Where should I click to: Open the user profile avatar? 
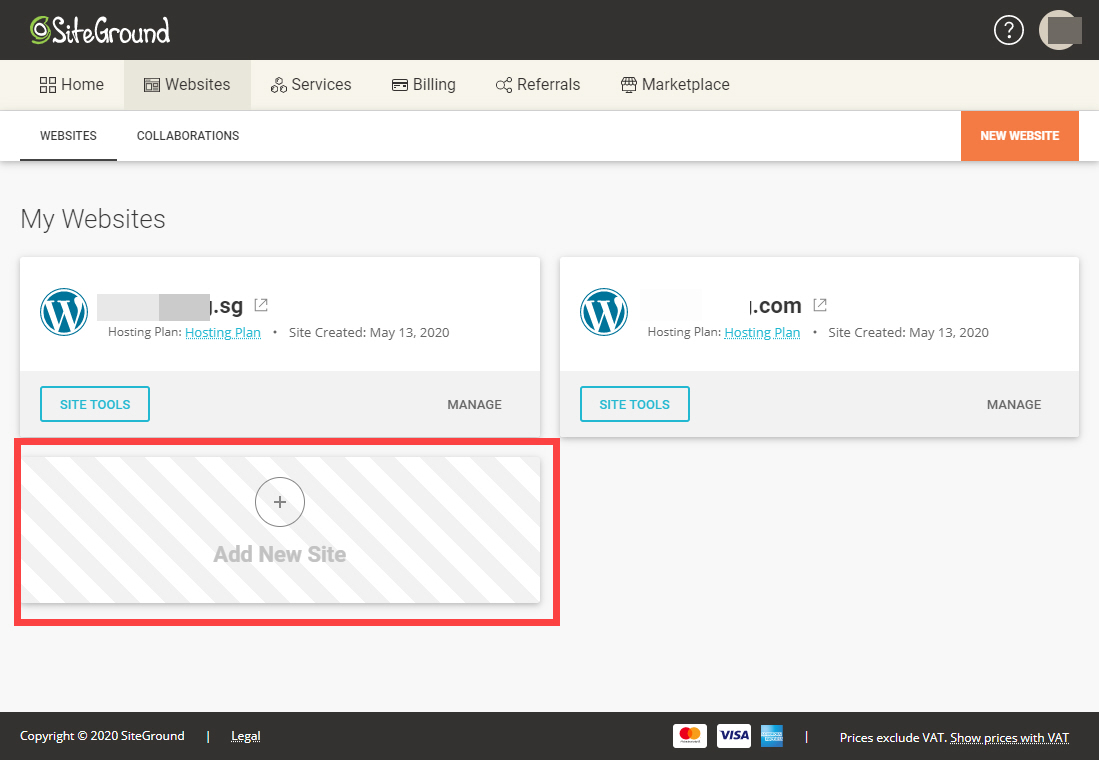1060,30
